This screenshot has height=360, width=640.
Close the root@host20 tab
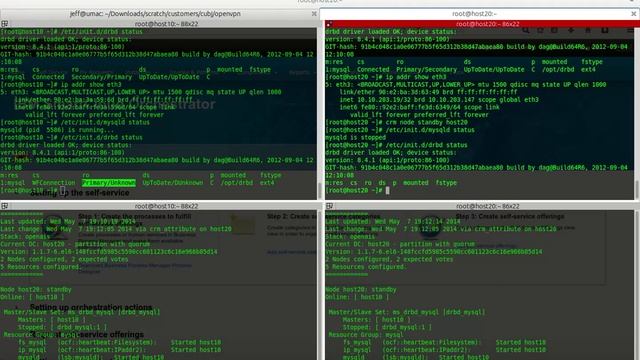[x=633, y=13]
